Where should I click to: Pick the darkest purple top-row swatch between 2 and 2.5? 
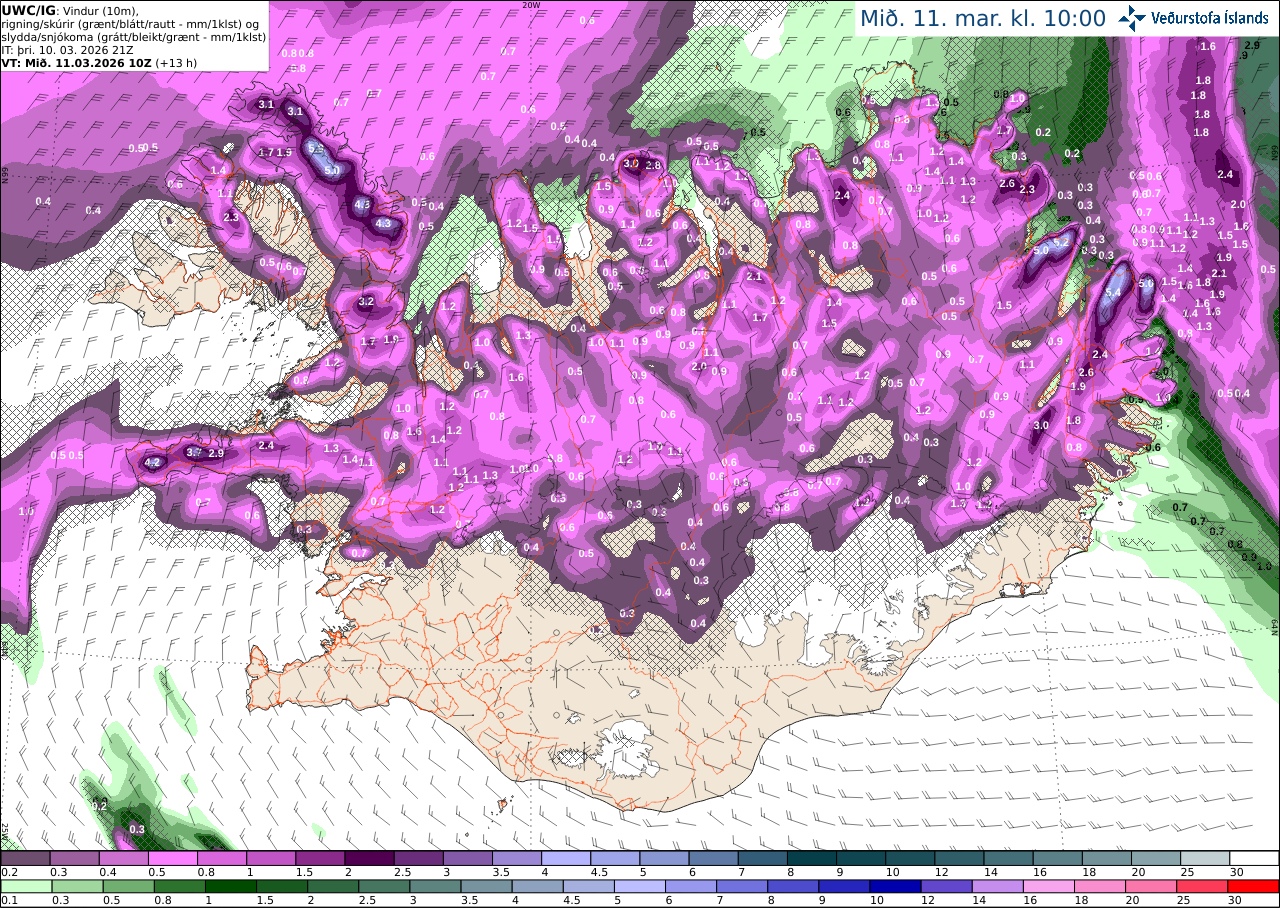point(369,858)
